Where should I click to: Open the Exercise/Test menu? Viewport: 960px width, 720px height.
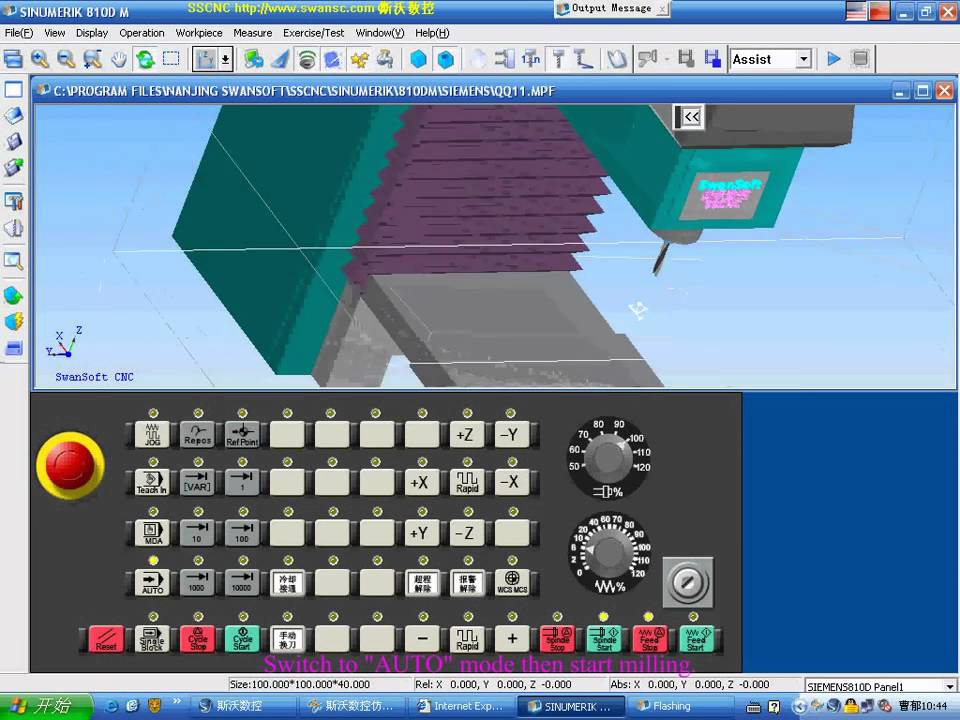click(x=313, y=33)
